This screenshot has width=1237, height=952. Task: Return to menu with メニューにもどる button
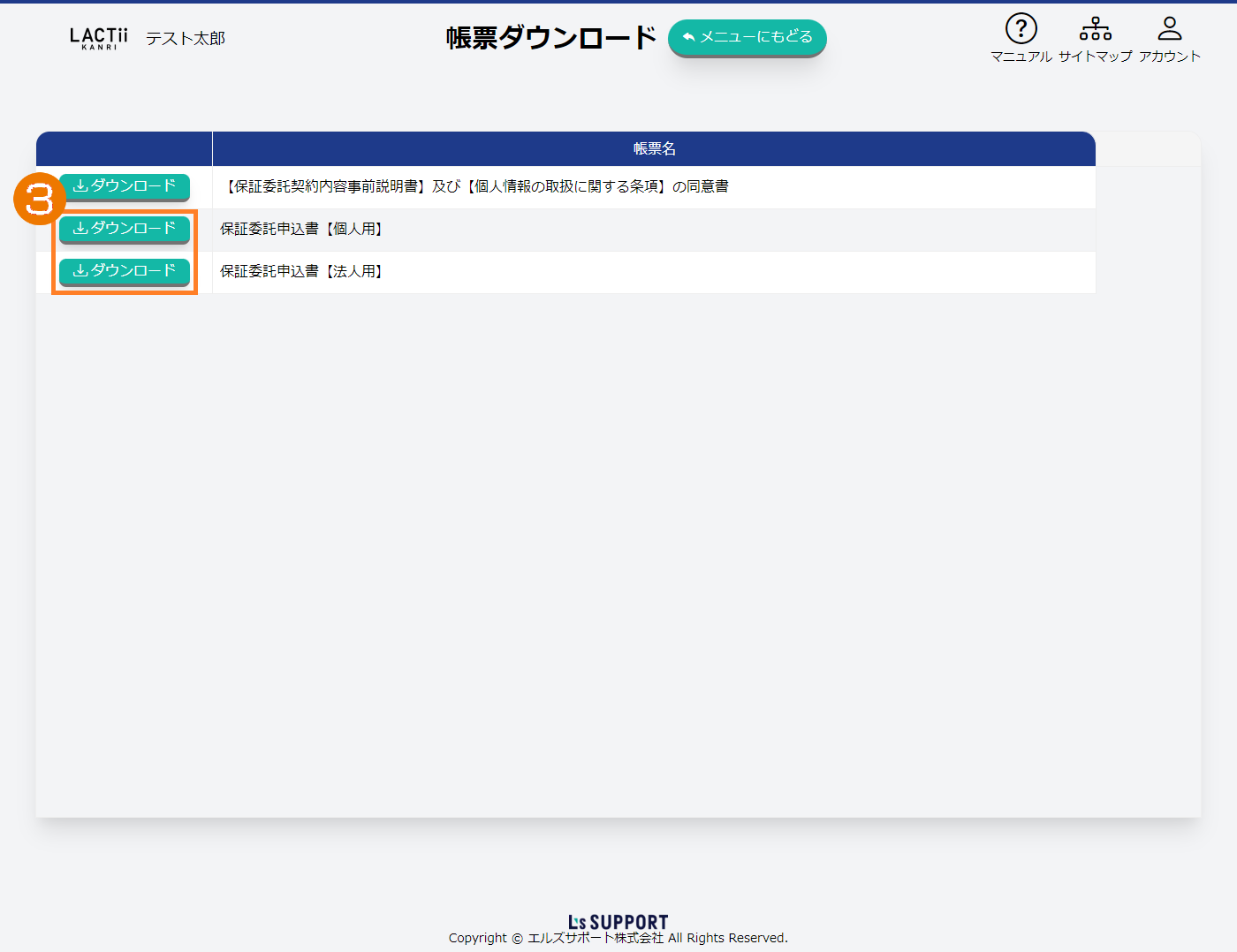click(x=747, y=37)
